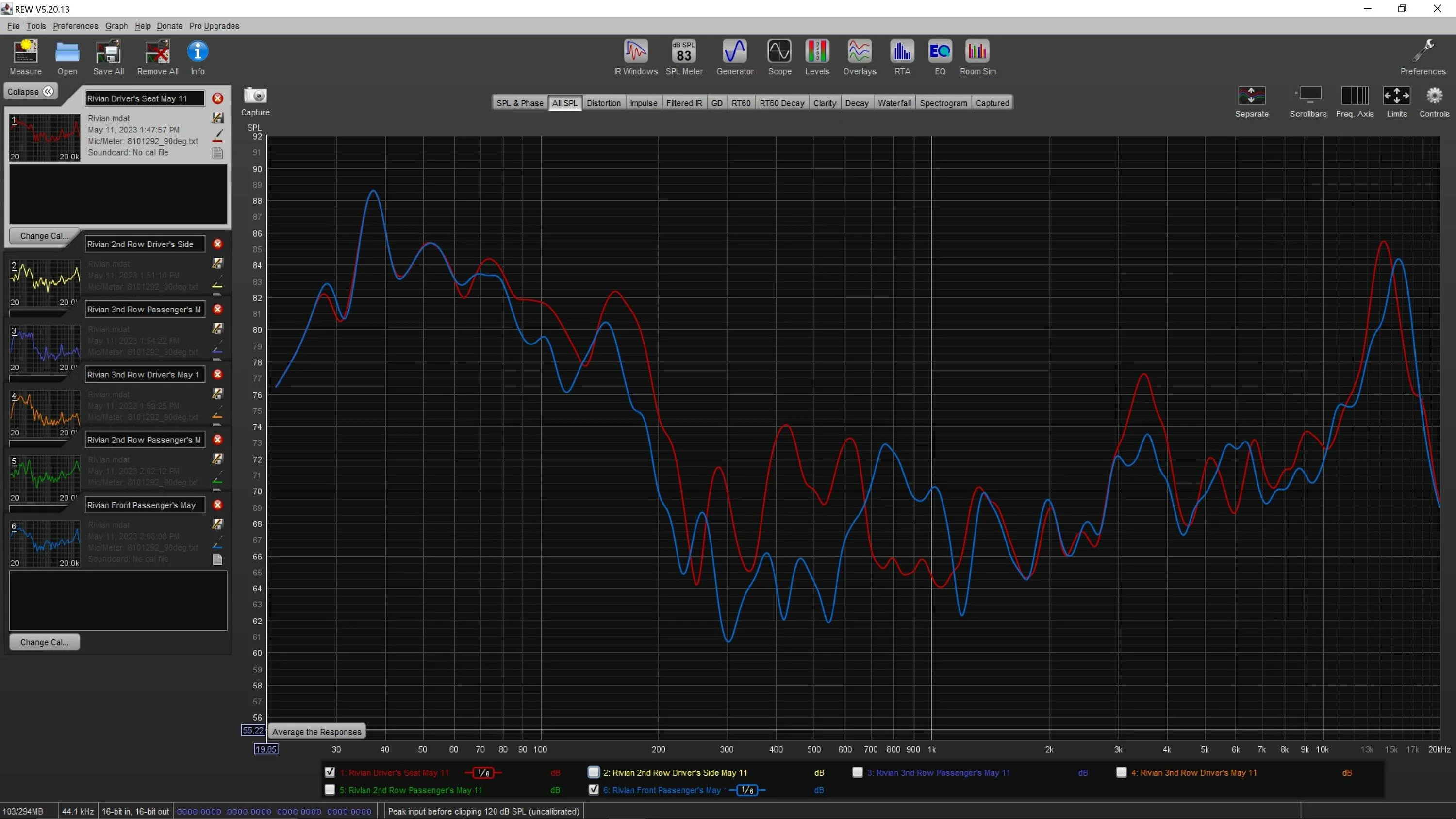Open the SPL Meter
Screen dimensions: 1456x819
point(684,57)
